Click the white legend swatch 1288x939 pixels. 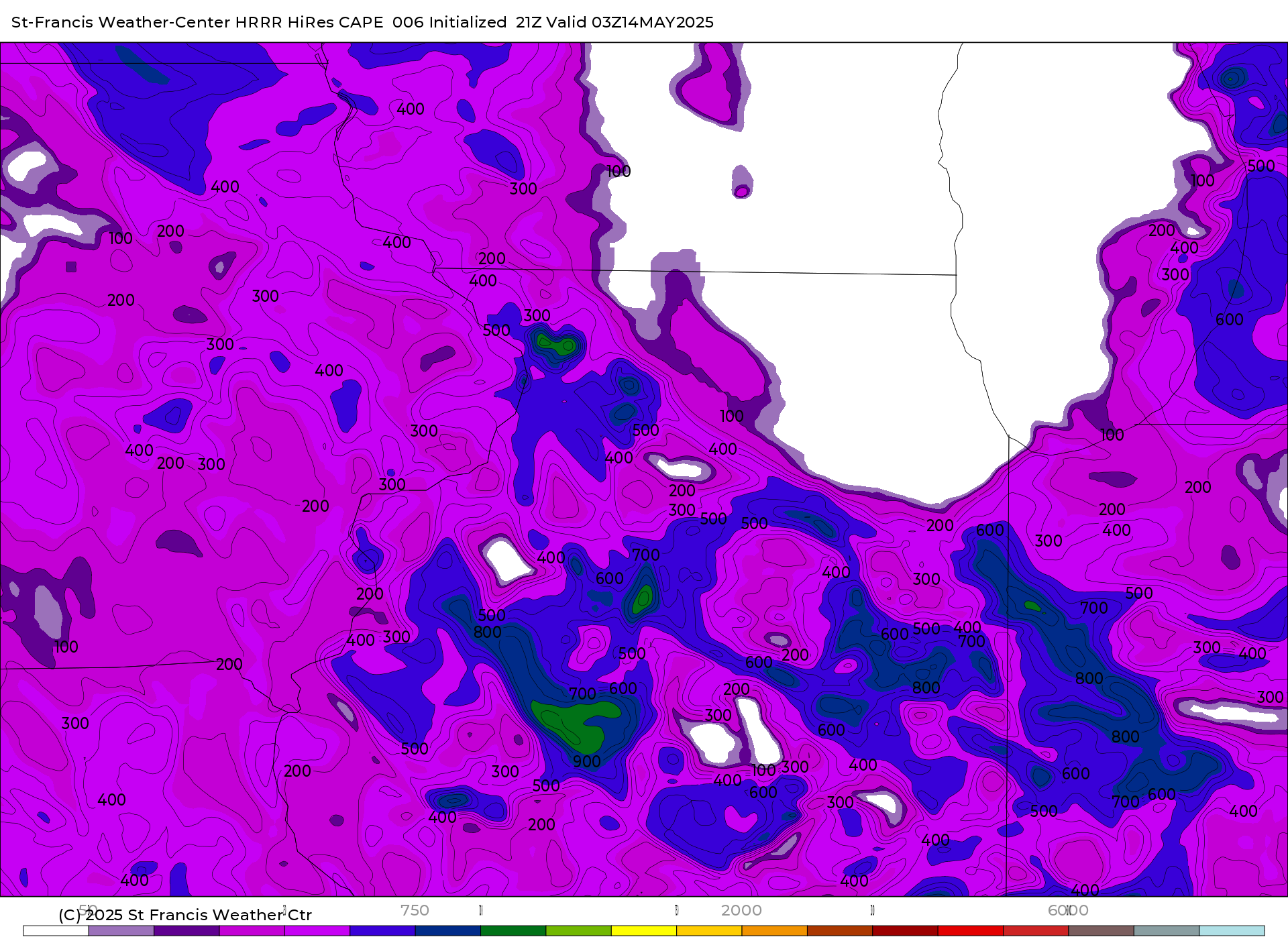(56, 931)
